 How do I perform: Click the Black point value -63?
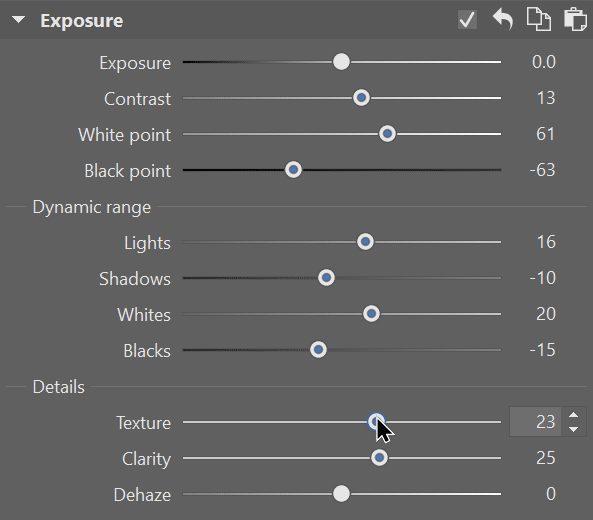pos(542,170)
